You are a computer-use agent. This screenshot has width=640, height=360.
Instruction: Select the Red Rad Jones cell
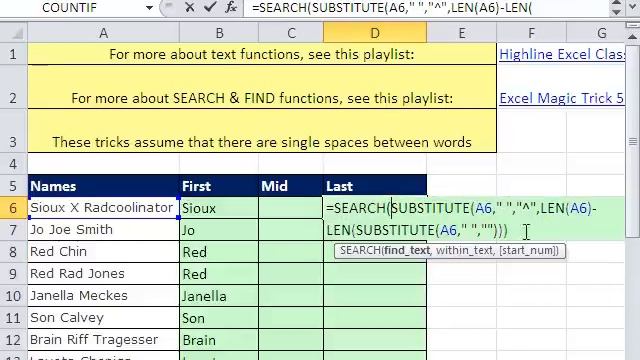[x=103, y=273]
